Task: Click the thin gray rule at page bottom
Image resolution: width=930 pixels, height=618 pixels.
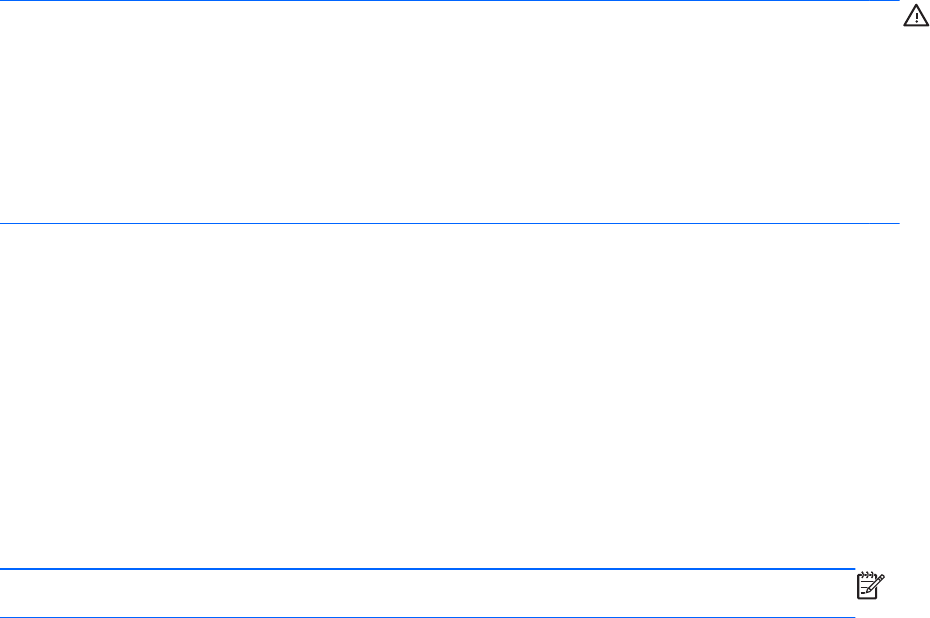Action: [427, 616]
